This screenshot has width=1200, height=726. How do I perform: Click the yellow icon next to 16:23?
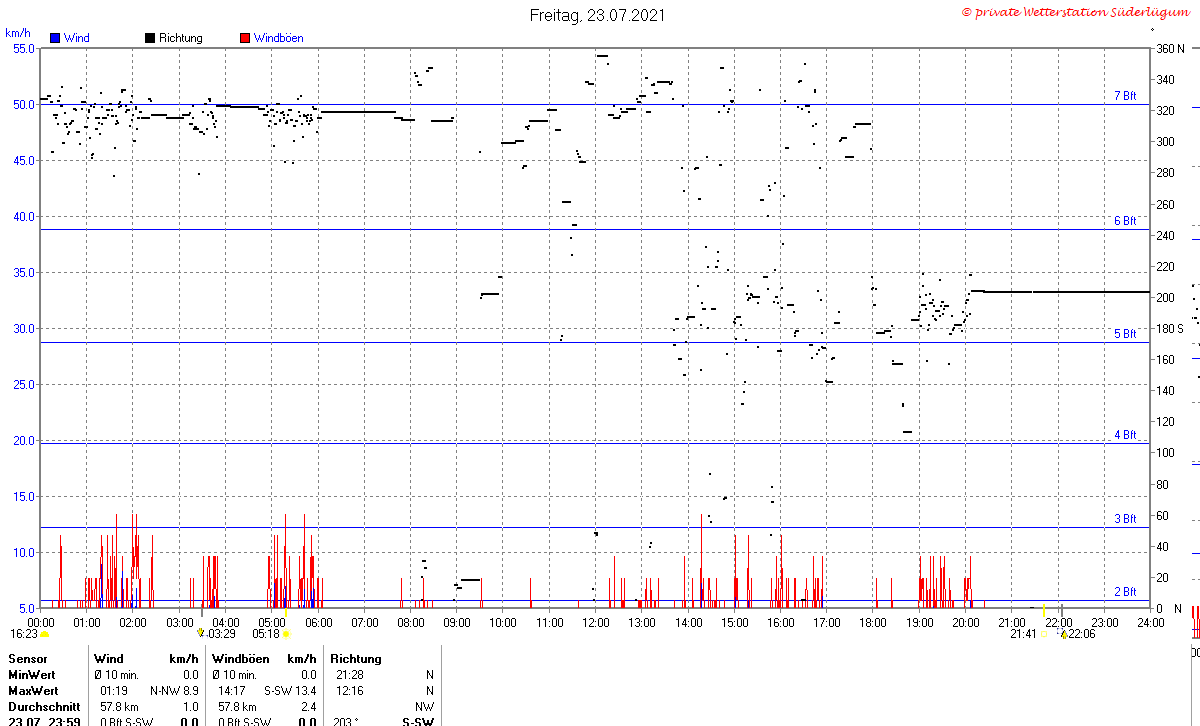tap(44, 634)
